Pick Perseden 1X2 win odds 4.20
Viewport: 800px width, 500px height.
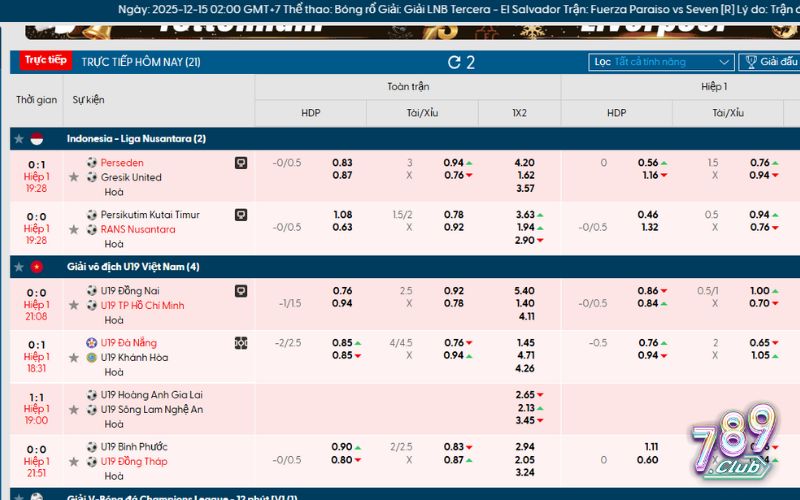[x=524, y=162]
